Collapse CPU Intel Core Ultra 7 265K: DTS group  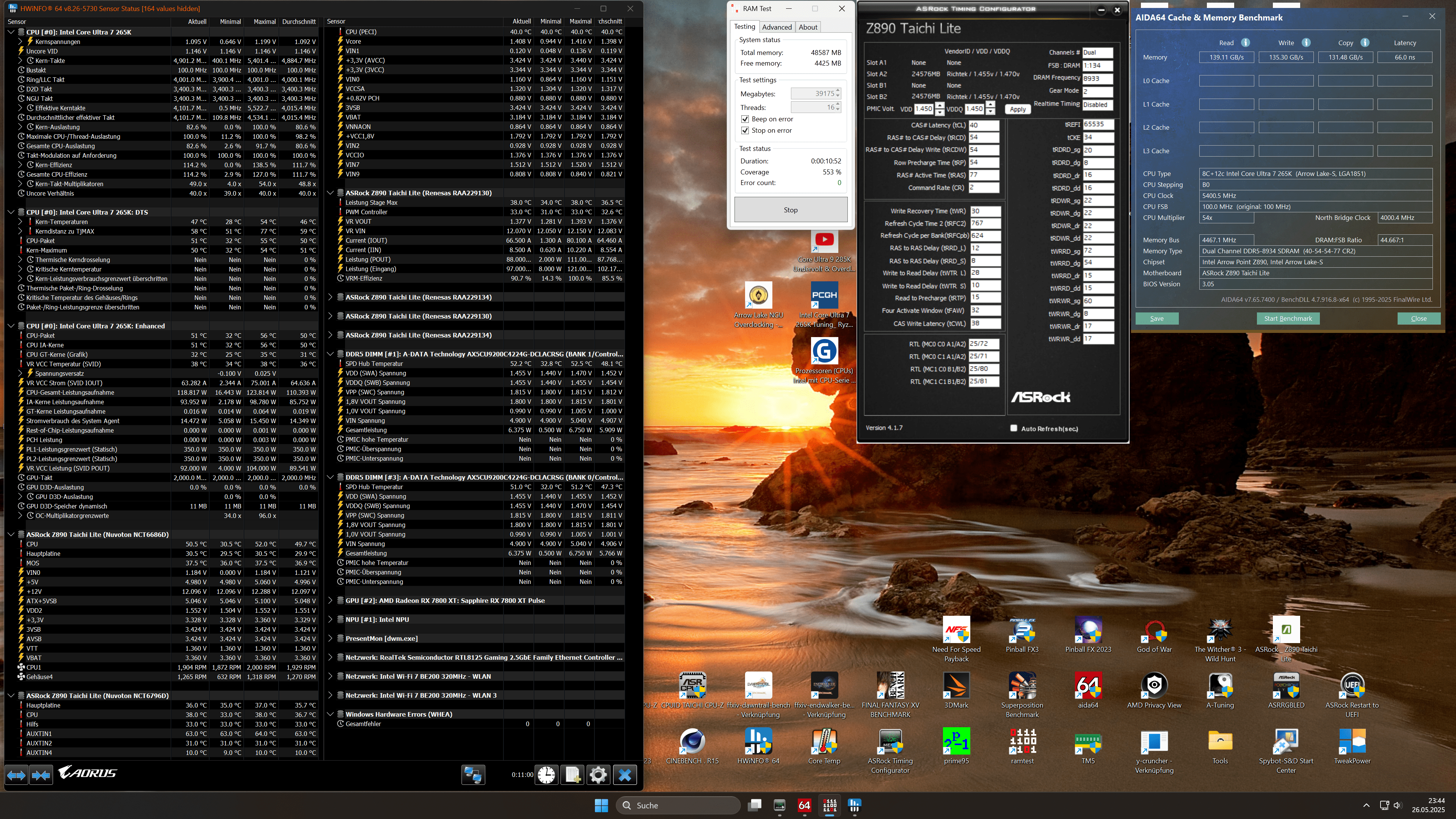[11, 212]
